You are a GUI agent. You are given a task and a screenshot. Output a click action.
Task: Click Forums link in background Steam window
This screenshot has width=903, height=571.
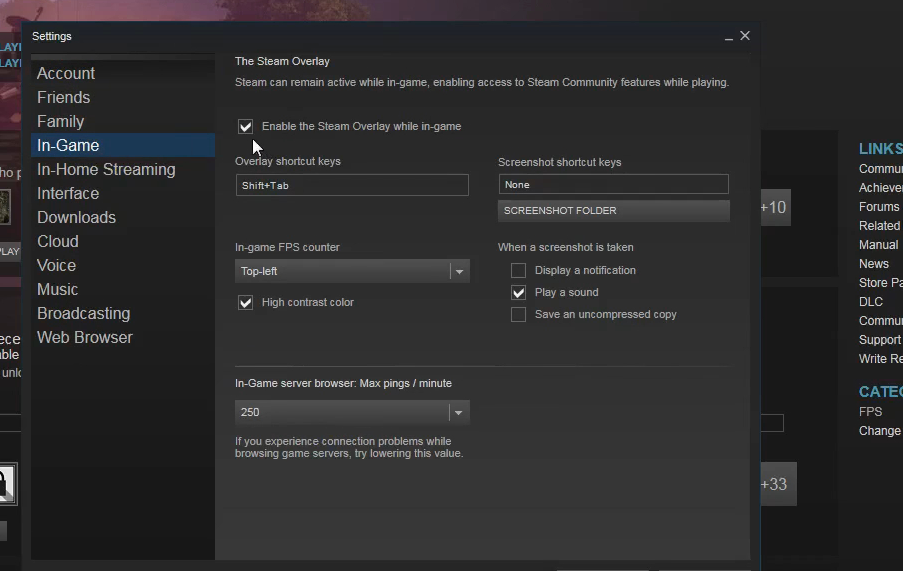[x=879, y=207]
